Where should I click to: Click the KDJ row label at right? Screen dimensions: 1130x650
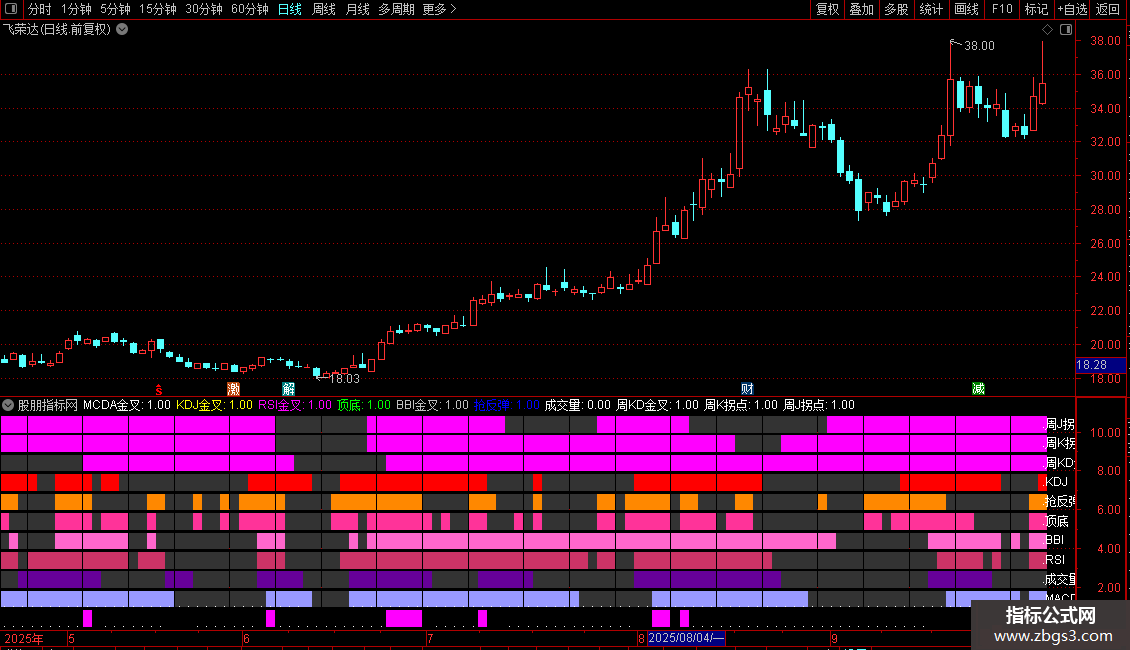pos(1056,481)
